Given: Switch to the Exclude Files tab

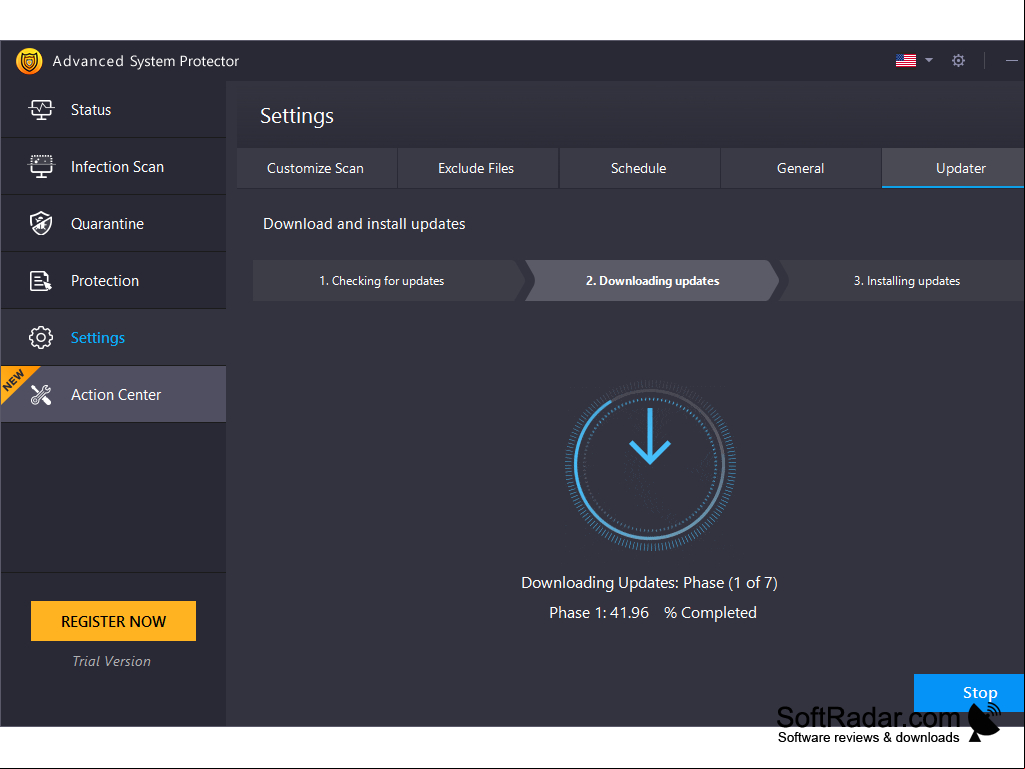Looking at the screenshot, I should (478, 168).
